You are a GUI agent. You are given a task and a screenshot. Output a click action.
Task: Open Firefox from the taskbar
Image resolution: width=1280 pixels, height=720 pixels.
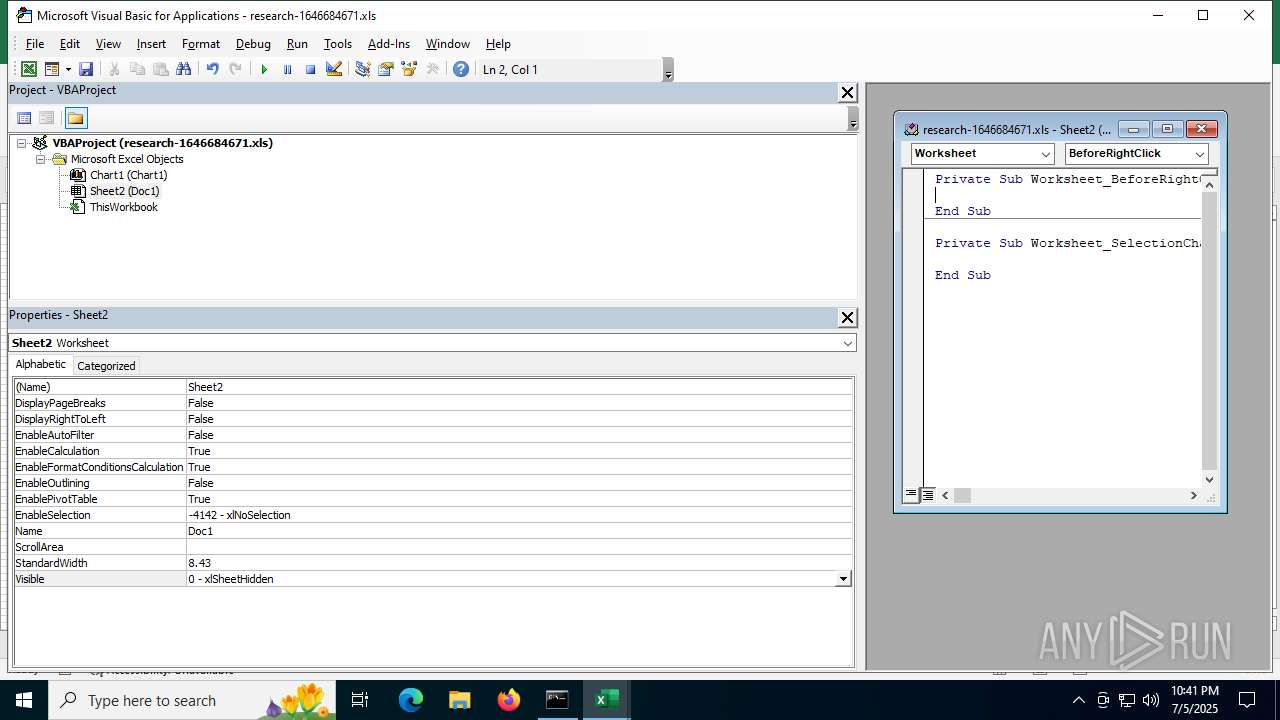coord(508,700)
